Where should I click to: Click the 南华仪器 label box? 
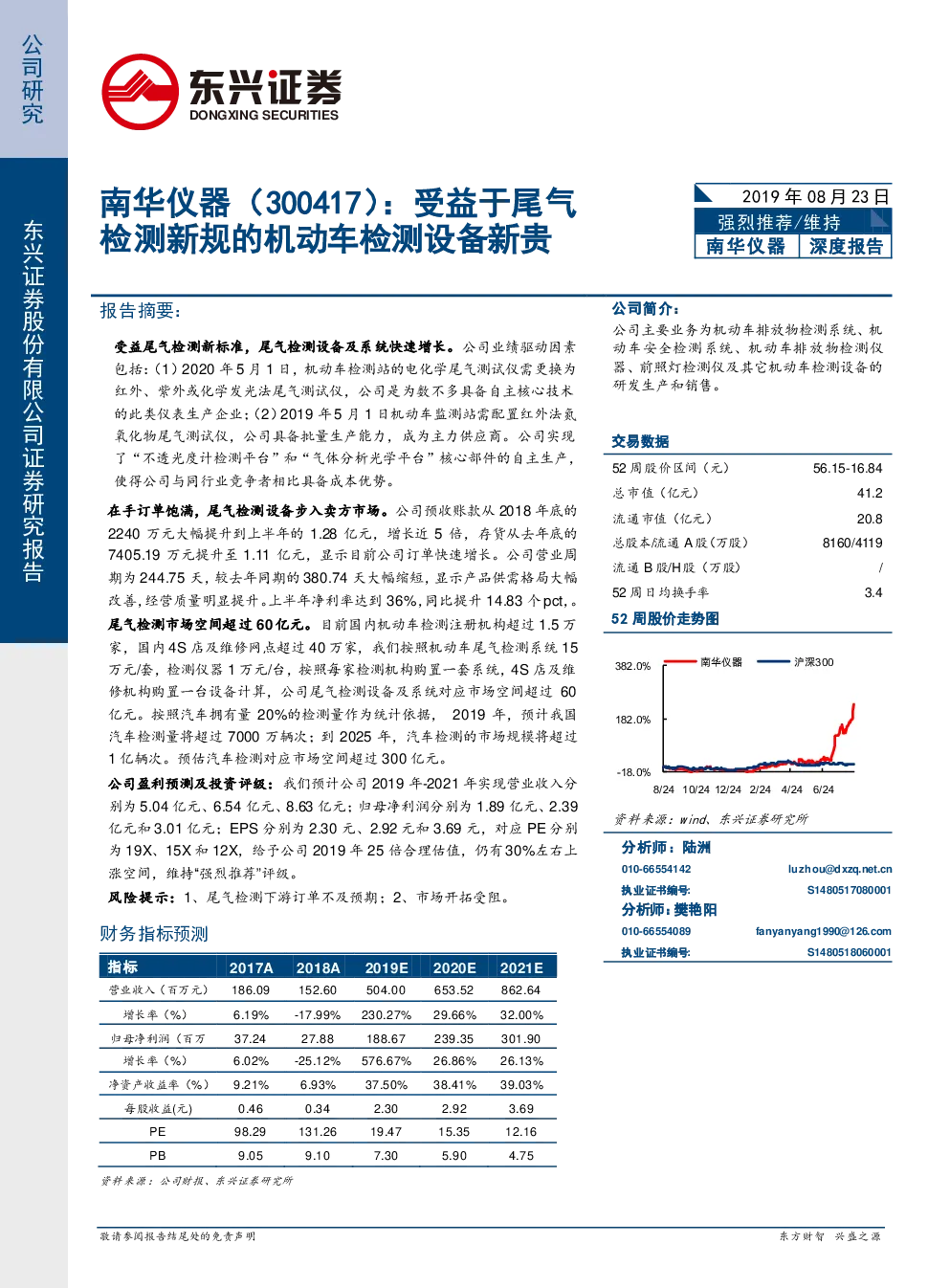(x=746, y=246)
